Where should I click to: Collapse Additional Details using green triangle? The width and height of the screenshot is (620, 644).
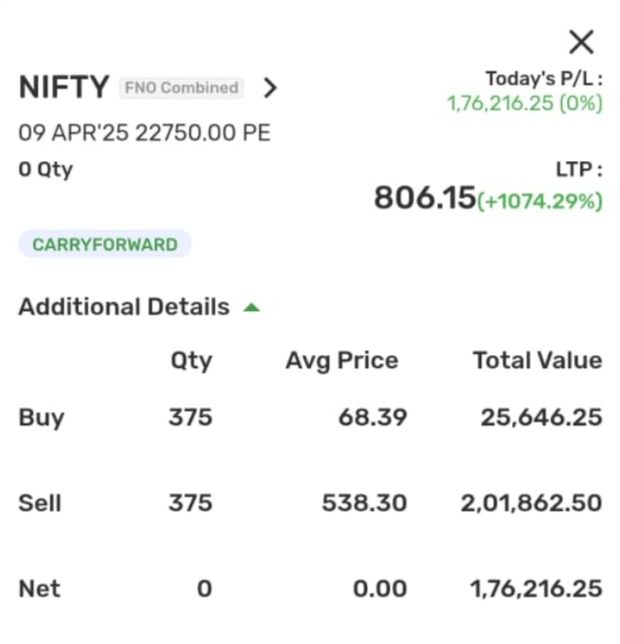pyautogui.click(x=251, y=307)
